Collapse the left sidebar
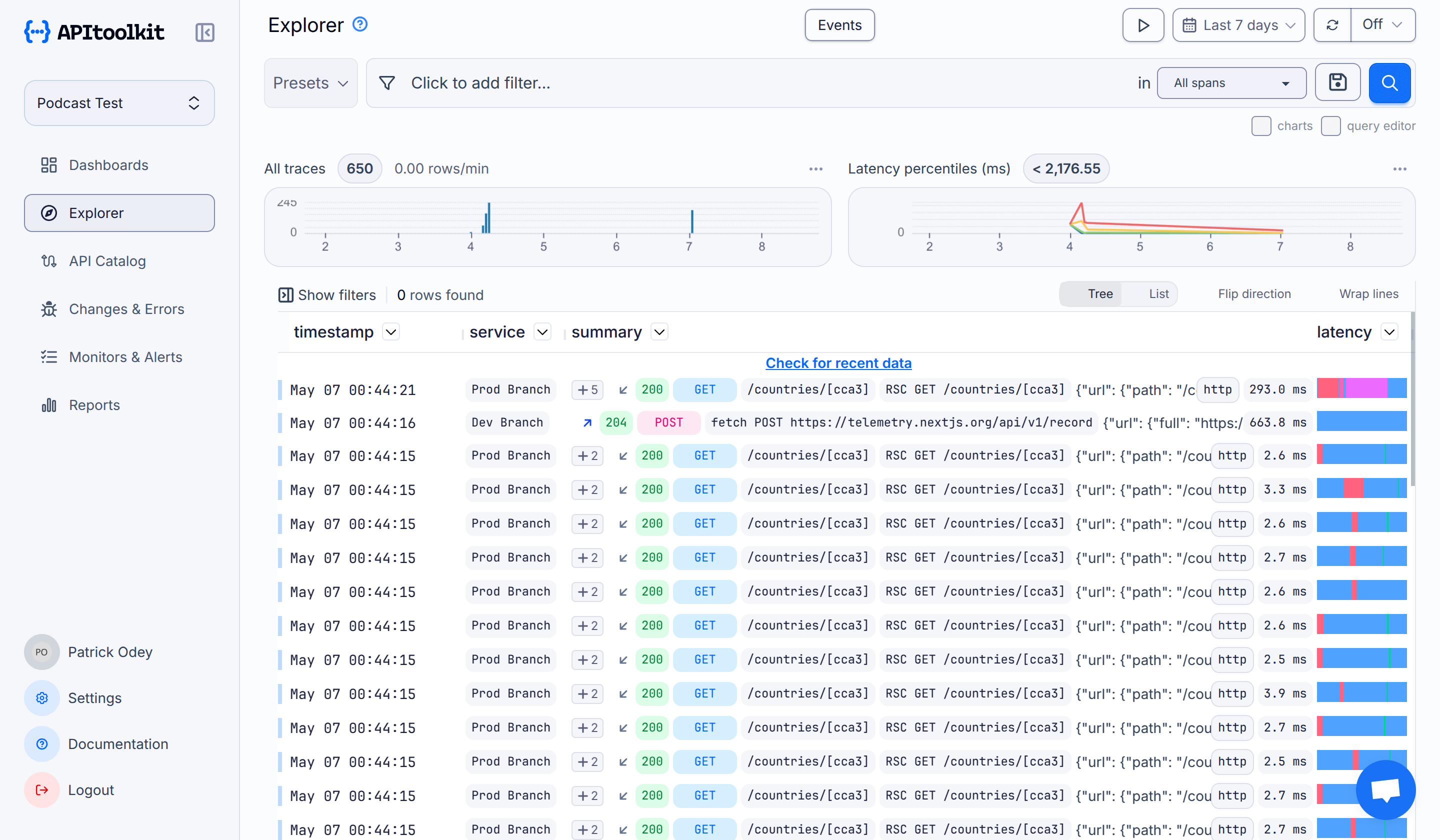Screen dimensions: 1440x840 coord(204,32)
